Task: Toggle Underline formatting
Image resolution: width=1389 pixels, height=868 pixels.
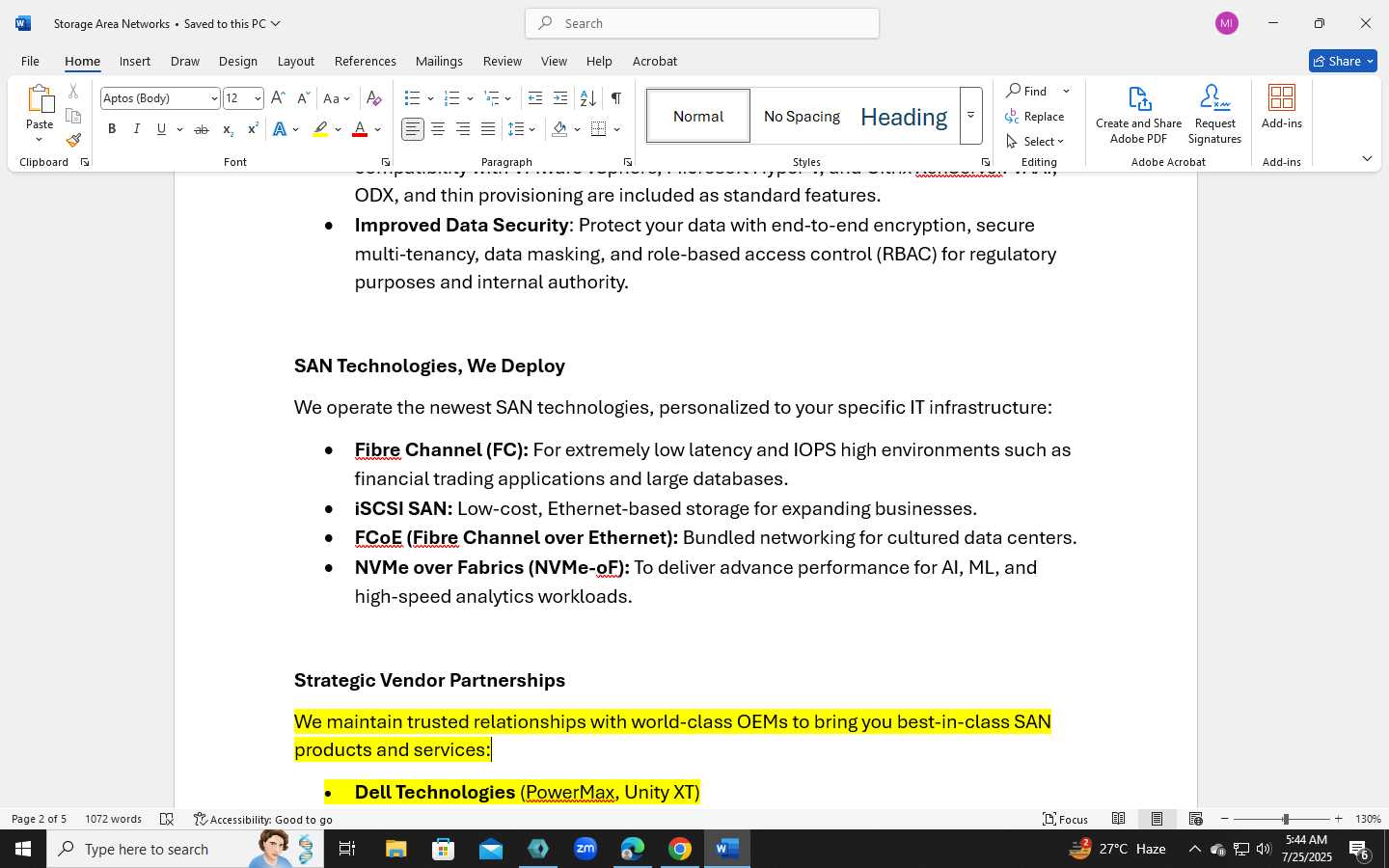Action: (161, 129)
